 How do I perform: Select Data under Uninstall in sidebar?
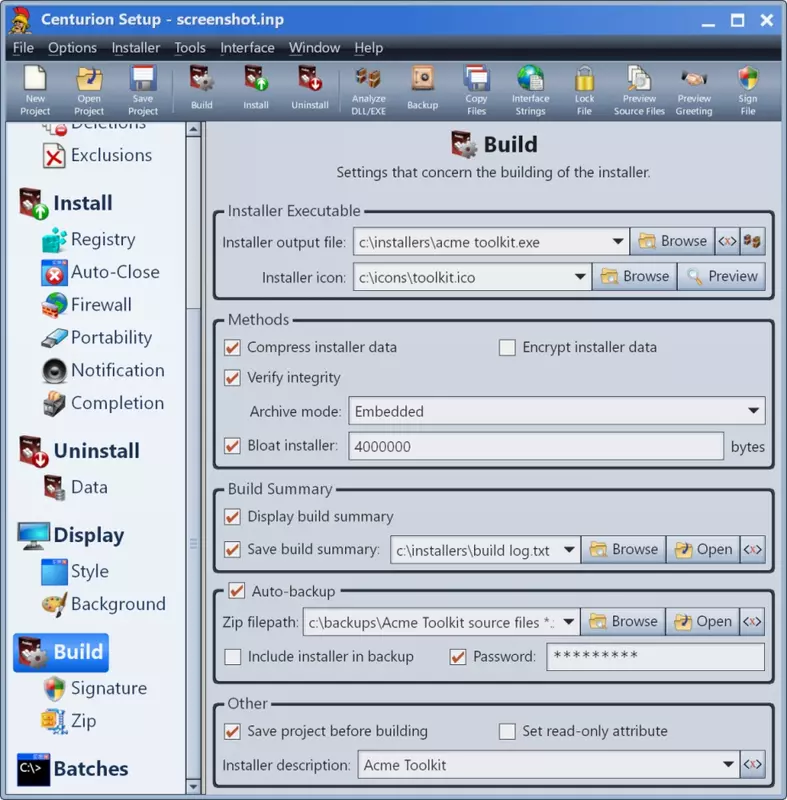(75, 487)
